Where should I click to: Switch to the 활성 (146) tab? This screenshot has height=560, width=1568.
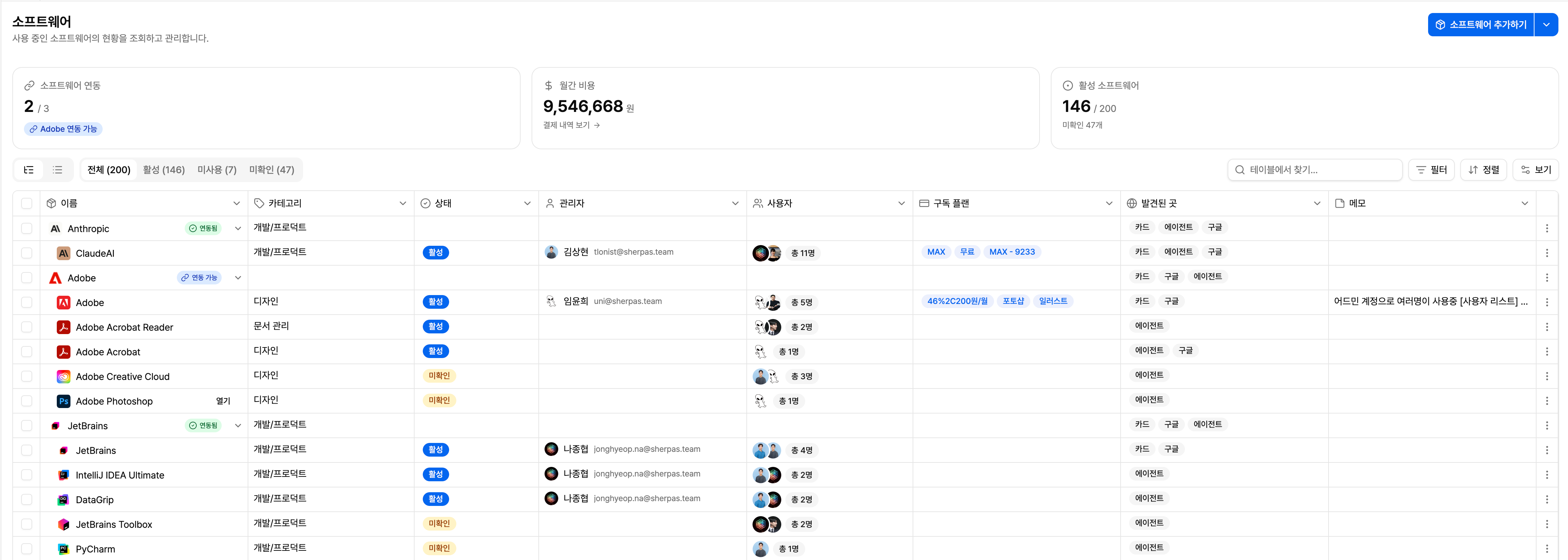tap(164, 170)
